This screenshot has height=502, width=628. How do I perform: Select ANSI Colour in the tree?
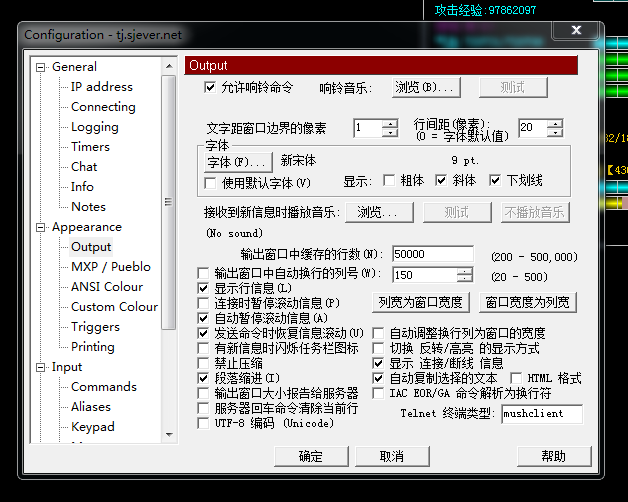(107, 287)
